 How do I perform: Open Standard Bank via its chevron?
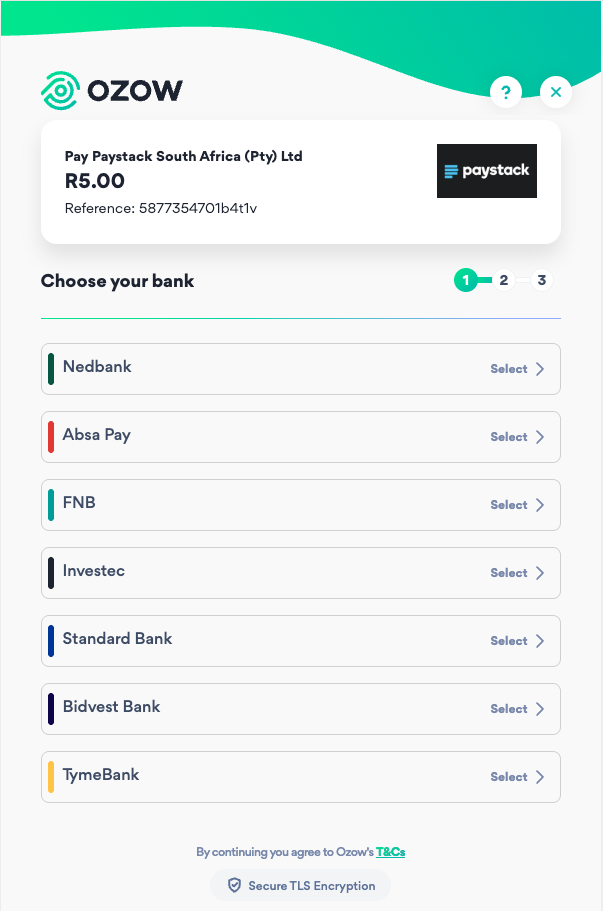coord(540,641)
